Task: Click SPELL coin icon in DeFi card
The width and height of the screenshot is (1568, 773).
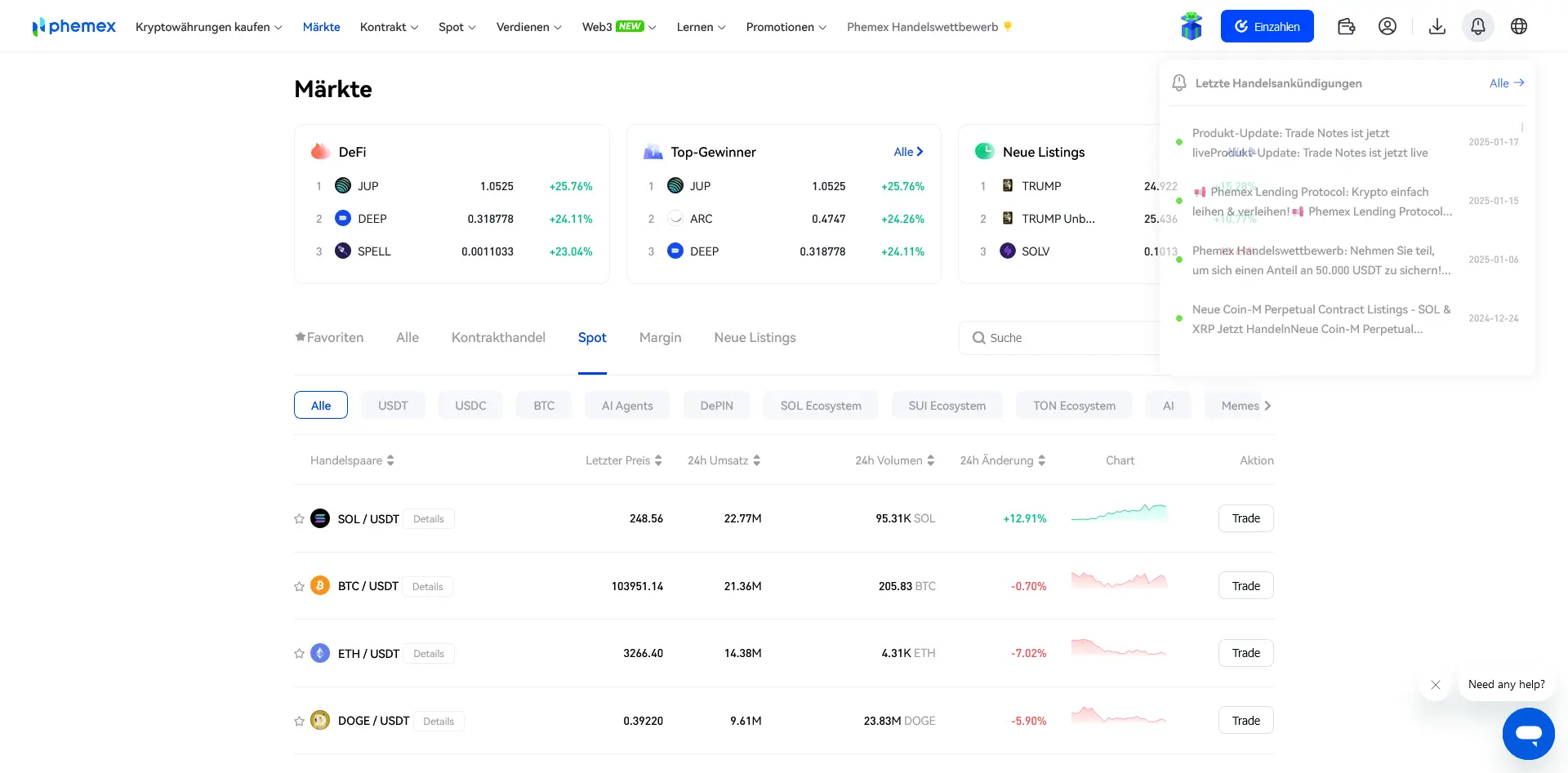Action: (343, 251)
